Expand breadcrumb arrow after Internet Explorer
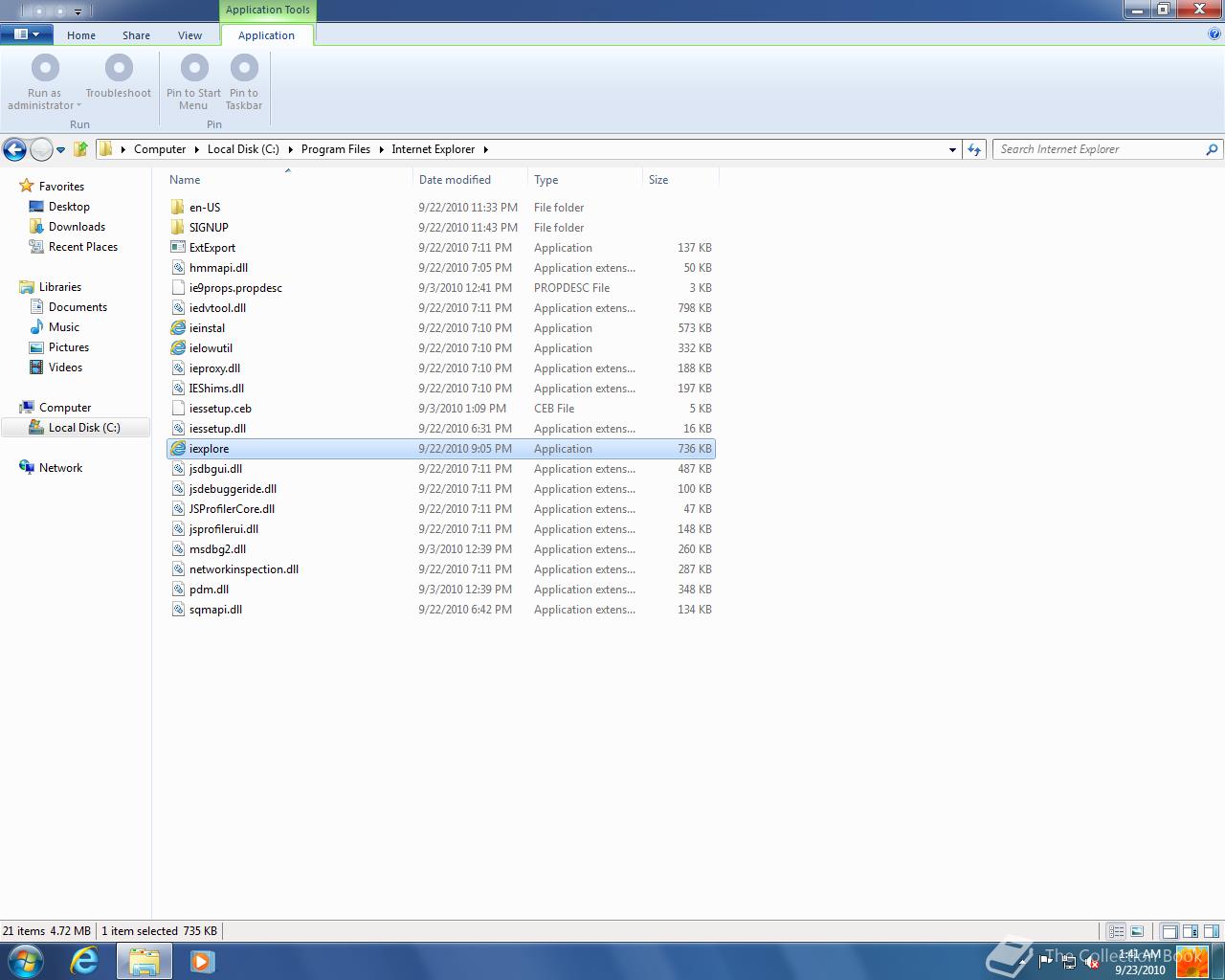 point(485,149)
